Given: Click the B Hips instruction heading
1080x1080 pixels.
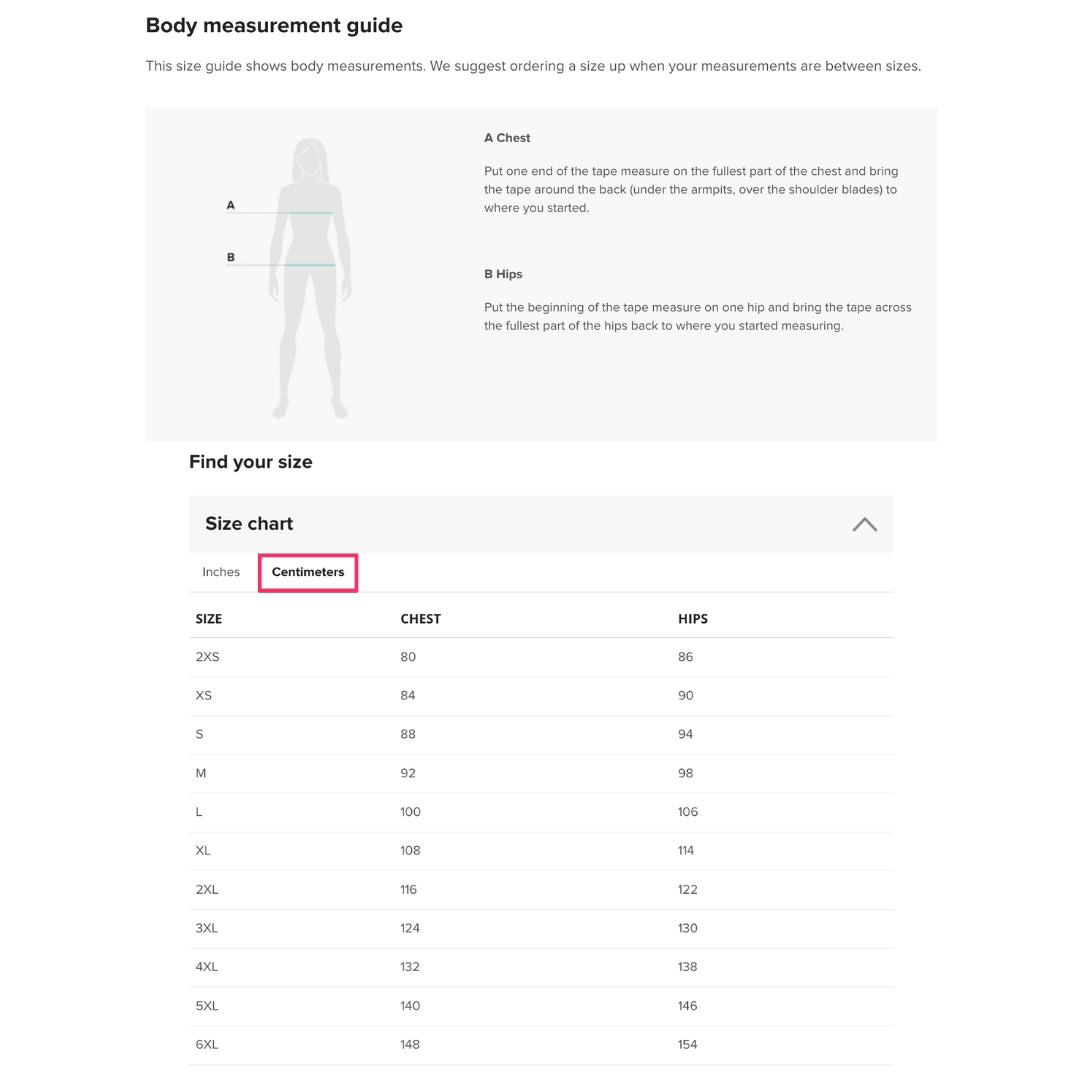Looking at the screenshot, I should tap(503, 274).
